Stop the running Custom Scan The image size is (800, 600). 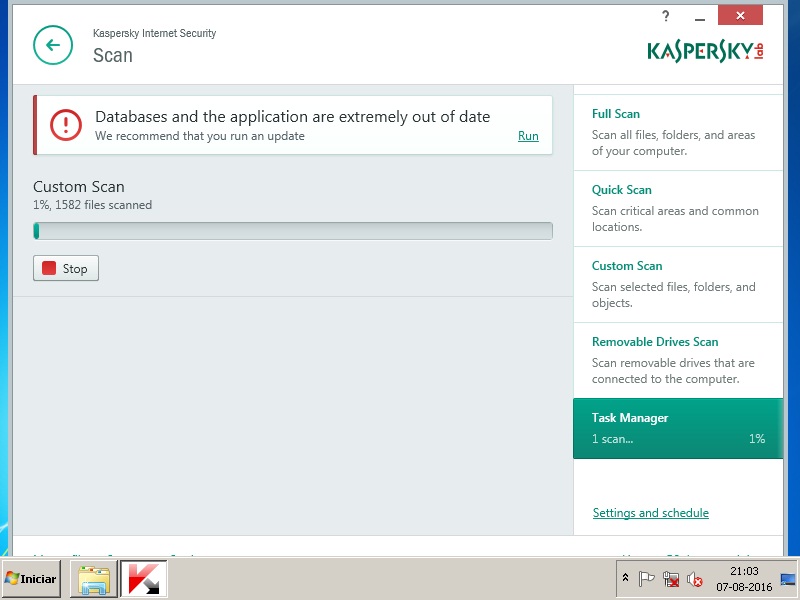65,268
